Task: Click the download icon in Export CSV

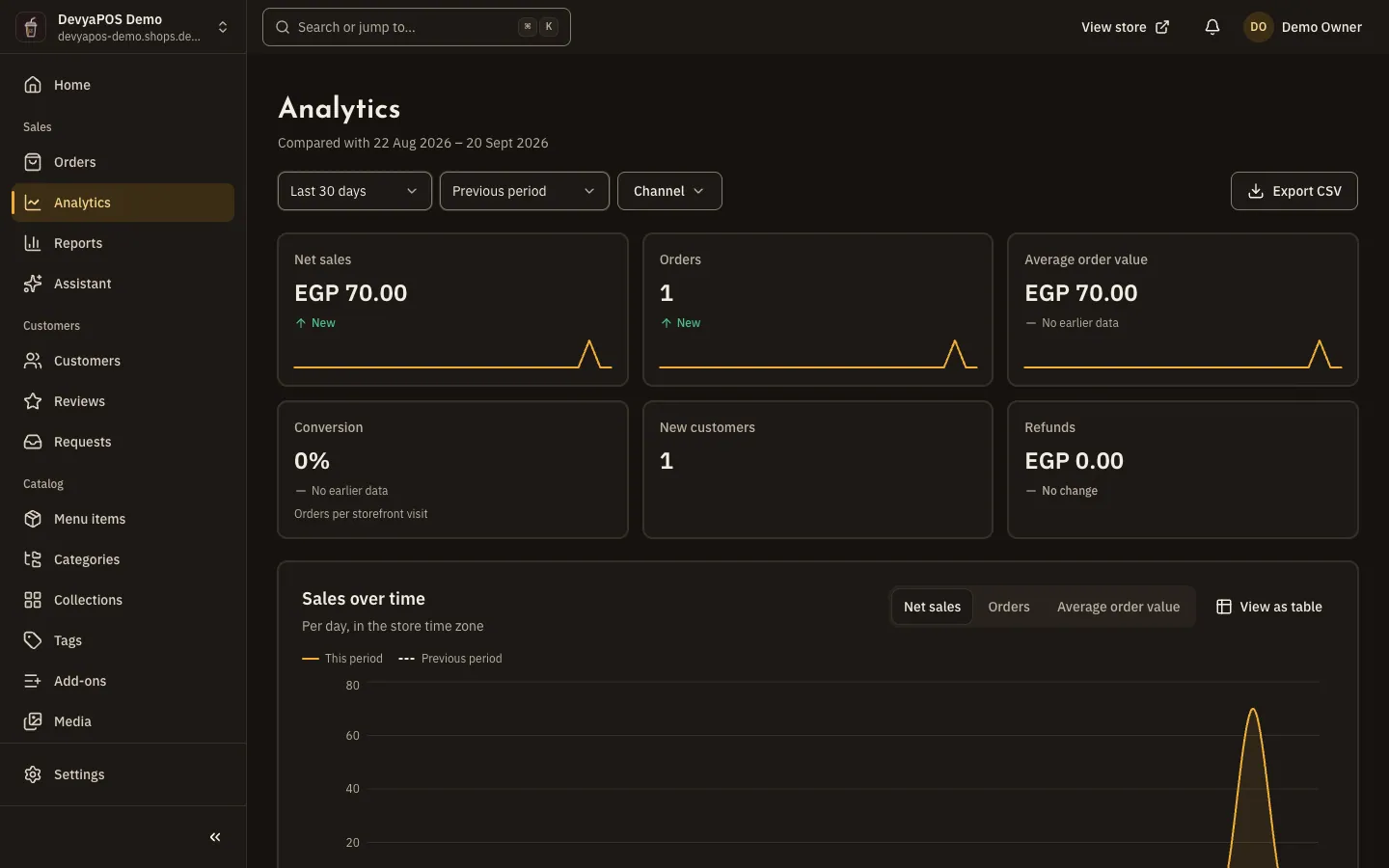Action: (1256, 191)
